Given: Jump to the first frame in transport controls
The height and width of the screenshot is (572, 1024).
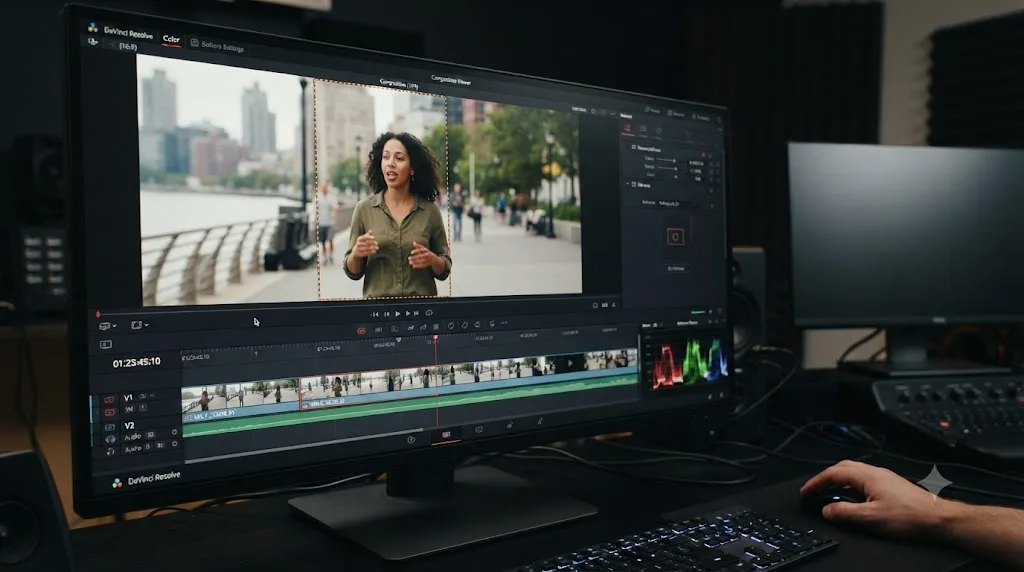Looking at the screenshot, I should (x=376, y=314).
